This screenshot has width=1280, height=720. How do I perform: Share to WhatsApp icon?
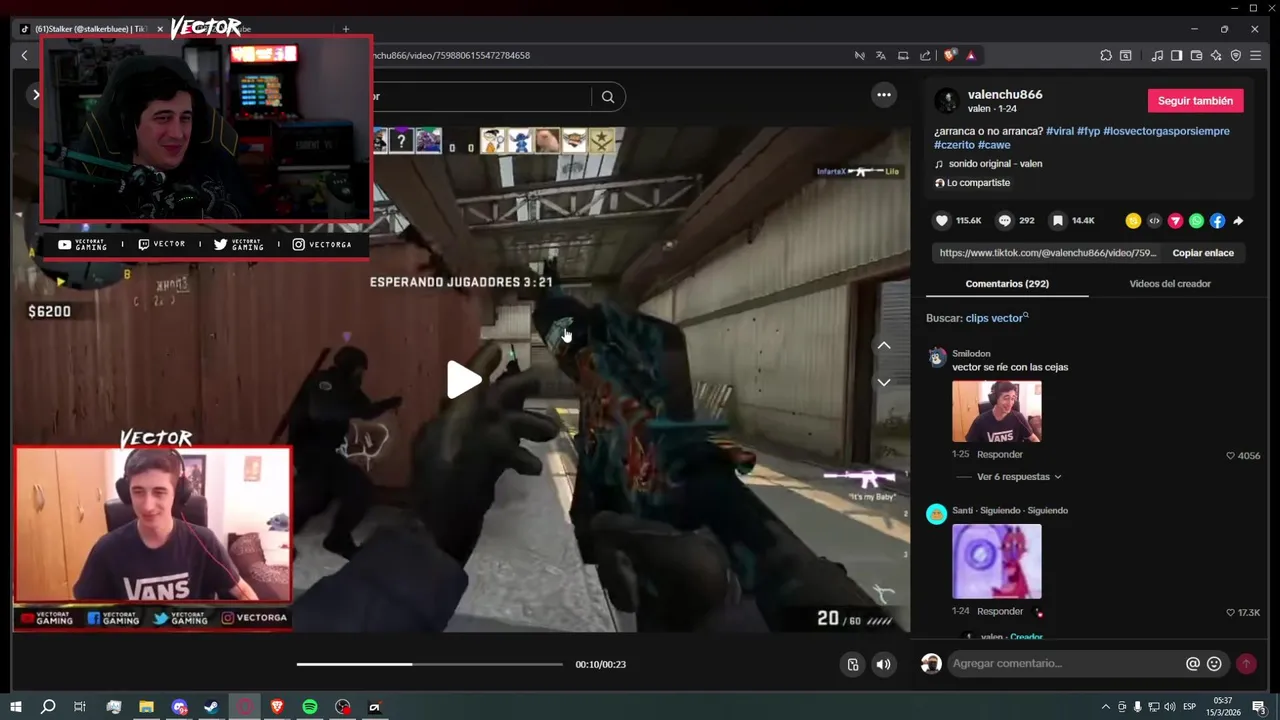click(1196, 221)
